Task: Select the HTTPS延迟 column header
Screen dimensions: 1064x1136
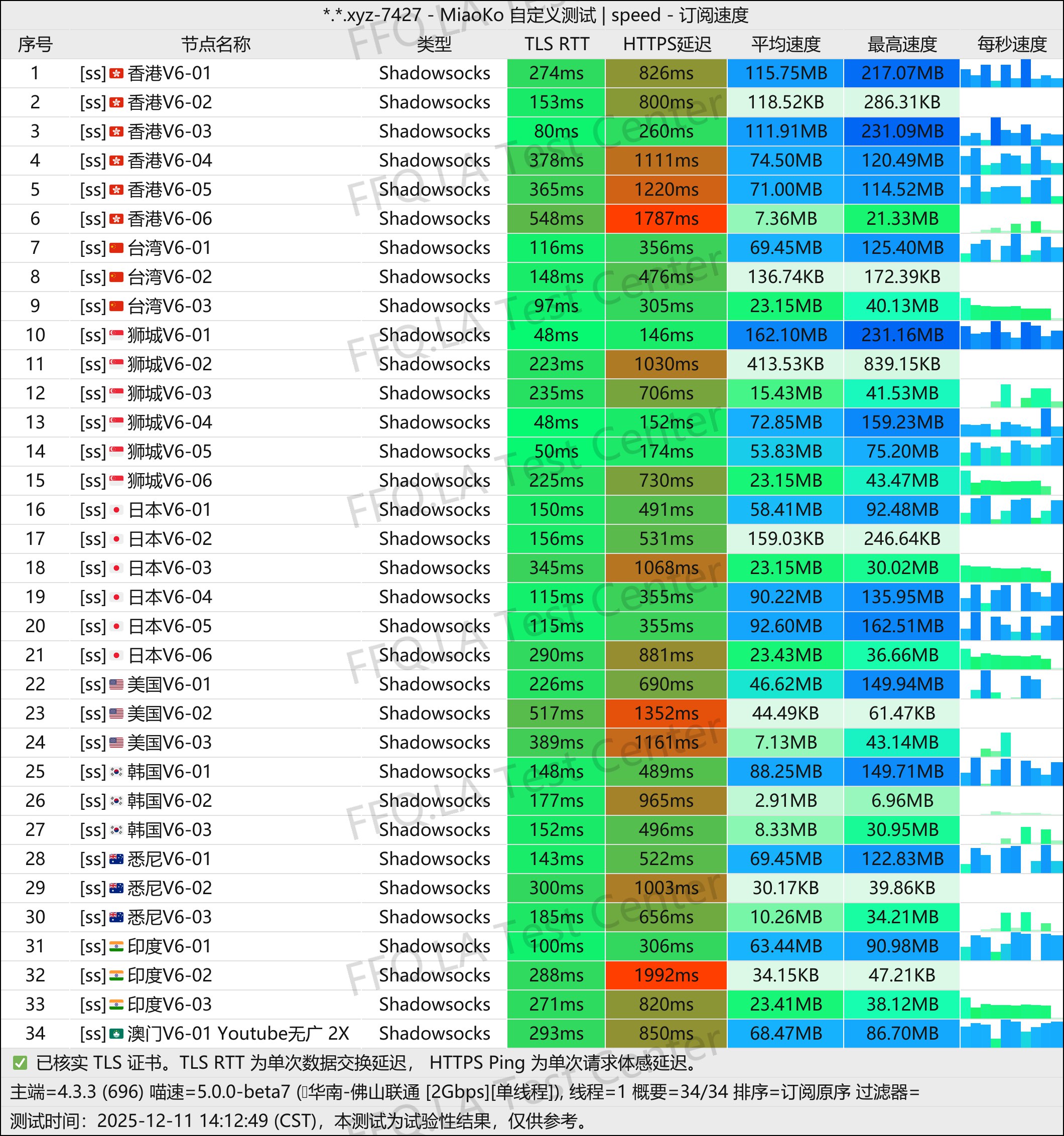Action: click(x=667, y=44)
